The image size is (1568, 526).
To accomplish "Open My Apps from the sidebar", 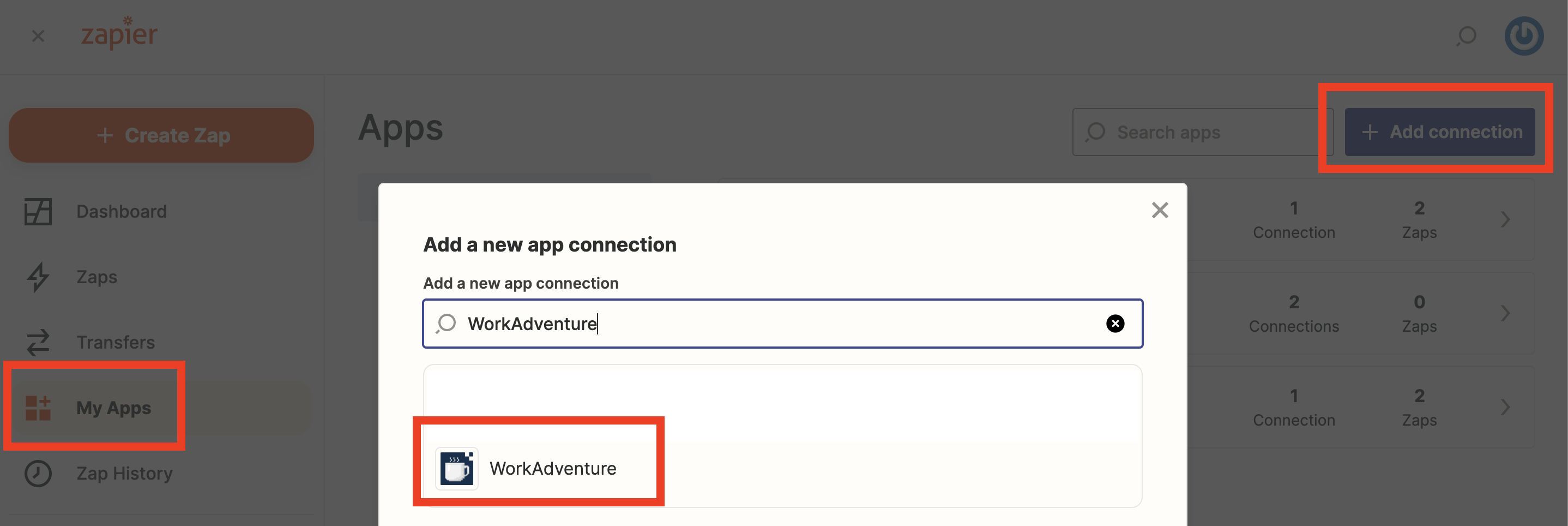I will 113,408.
